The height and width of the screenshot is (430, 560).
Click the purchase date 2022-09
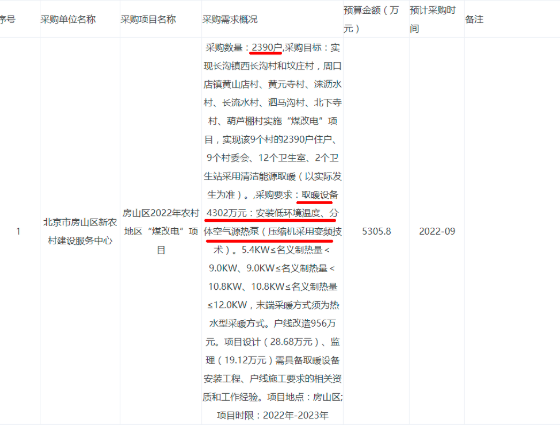pyautogui.click(x=437, y=231)
